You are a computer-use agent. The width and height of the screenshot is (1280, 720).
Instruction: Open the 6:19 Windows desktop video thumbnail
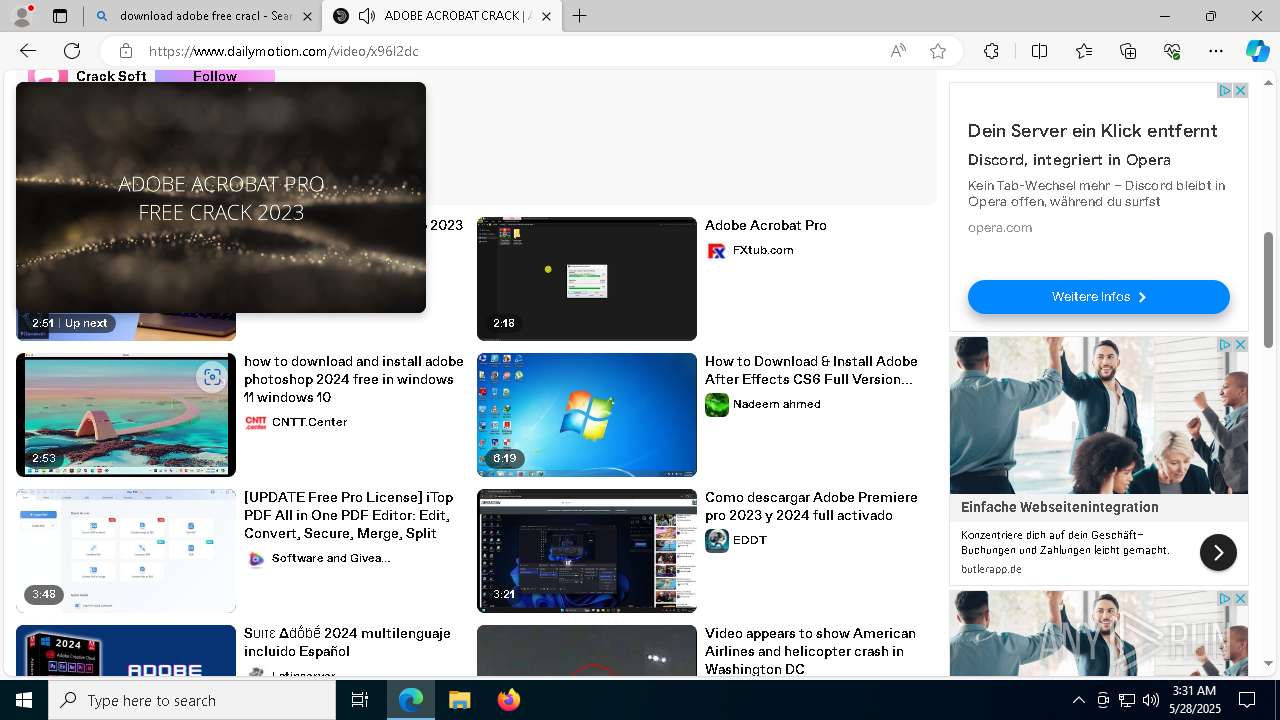587,415
